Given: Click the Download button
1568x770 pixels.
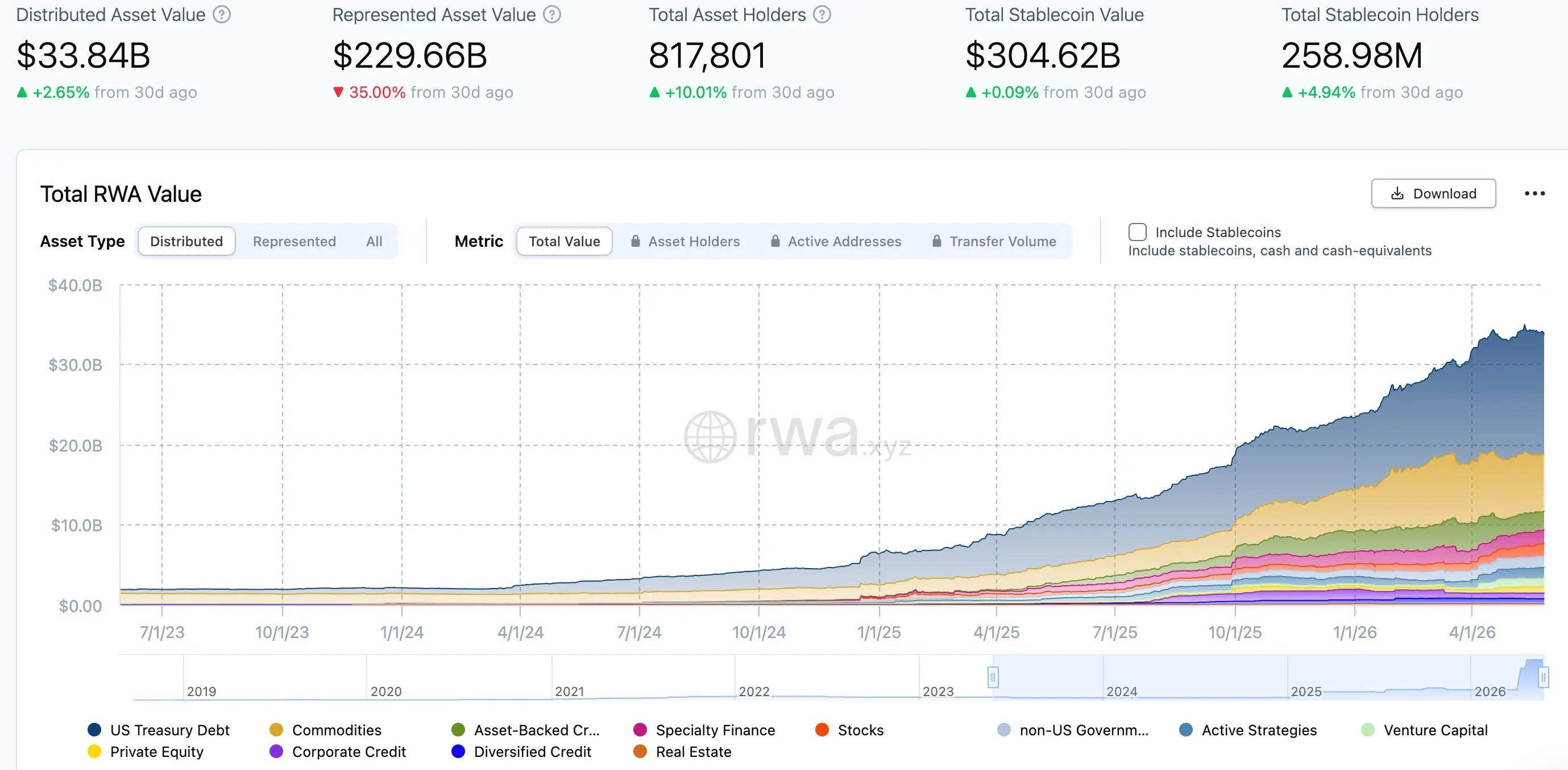Looking at the screenshot, I should (1433, 193).
